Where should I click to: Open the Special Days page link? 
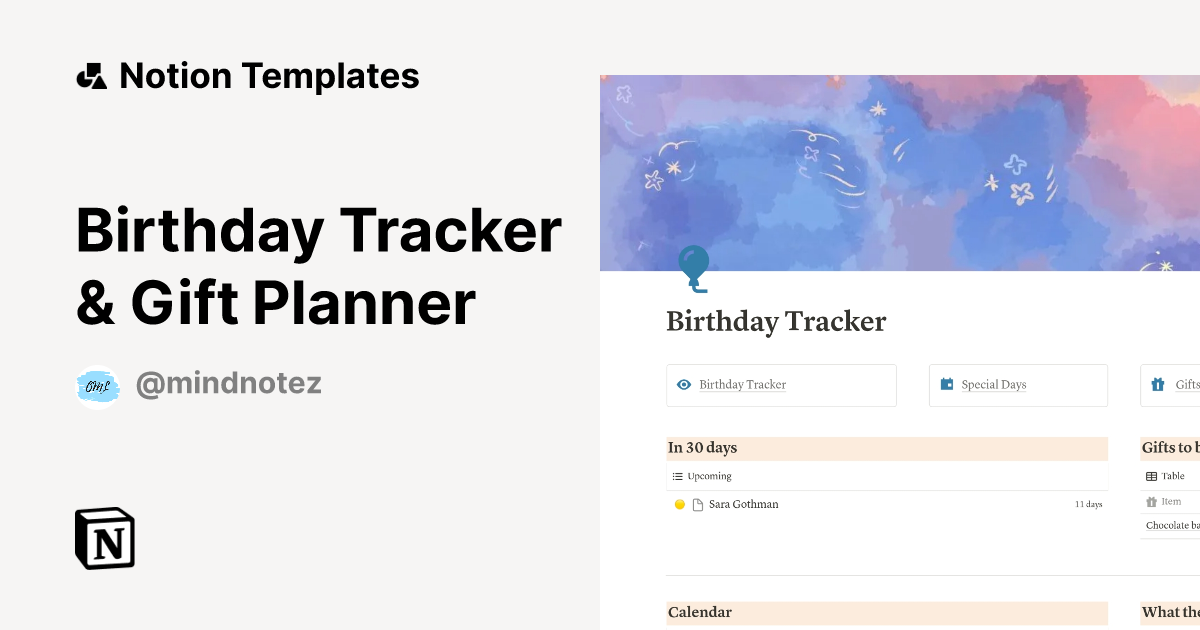pos(994,384)
